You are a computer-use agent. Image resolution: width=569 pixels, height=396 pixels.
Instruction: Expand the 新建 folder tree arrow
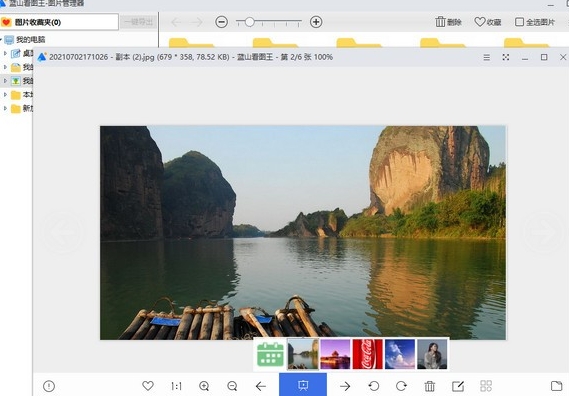pos(5,108)
